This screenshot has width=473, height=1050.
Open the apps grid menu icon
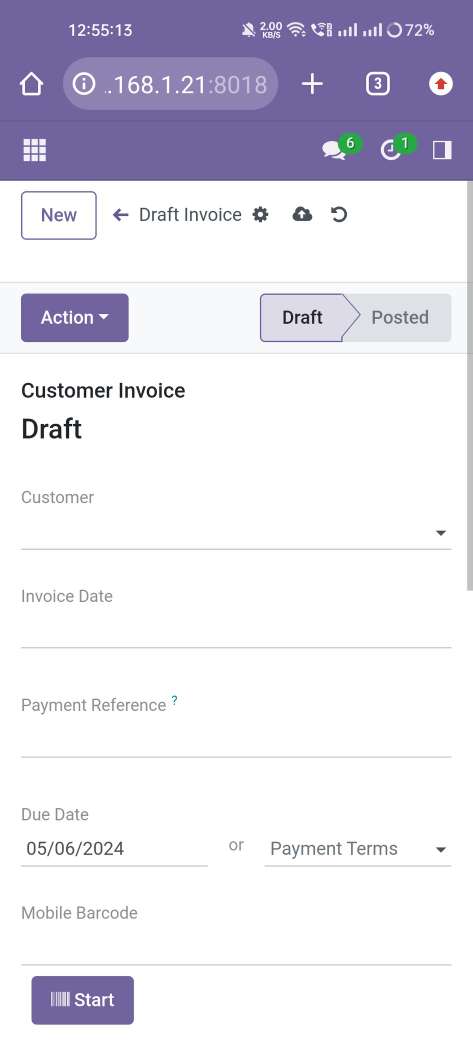(x=35, y=150)
